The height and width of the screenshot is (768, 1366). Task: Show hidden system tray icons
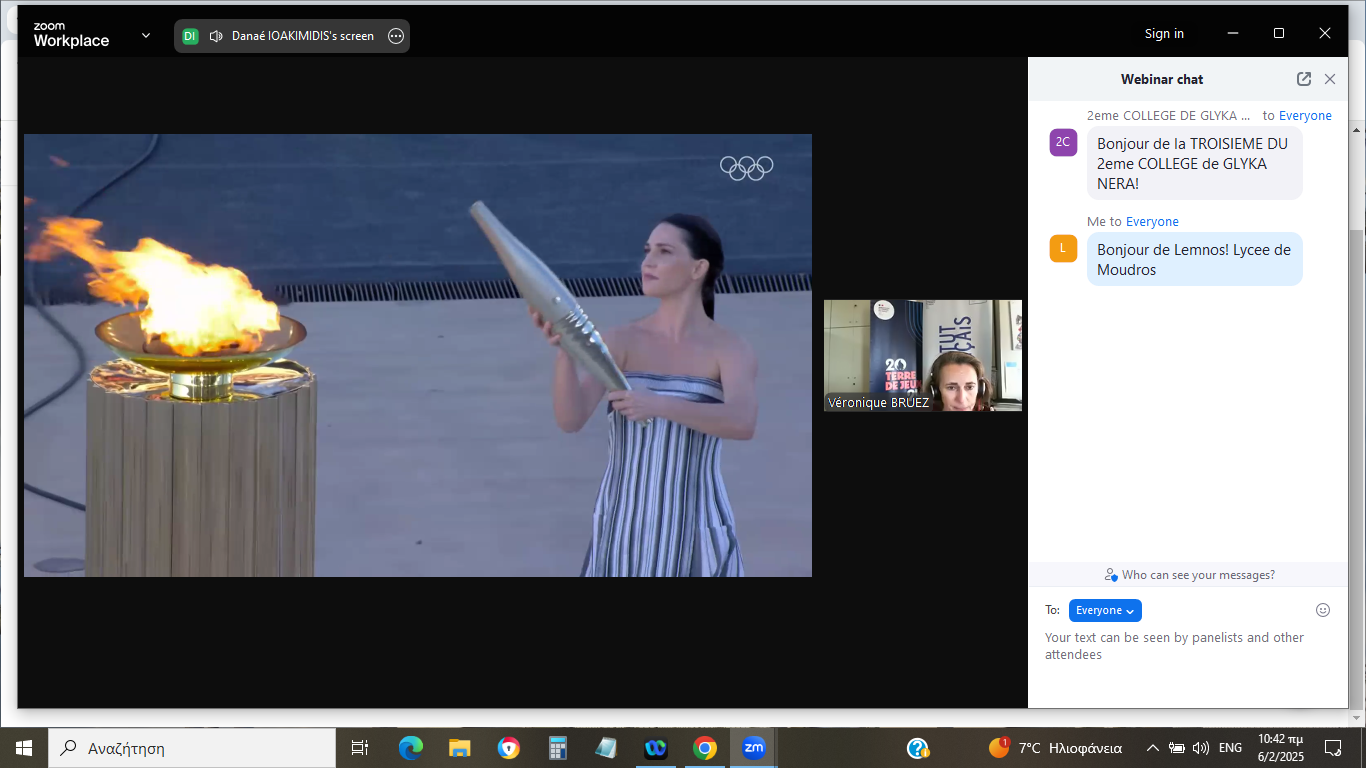pos(1152,748)
